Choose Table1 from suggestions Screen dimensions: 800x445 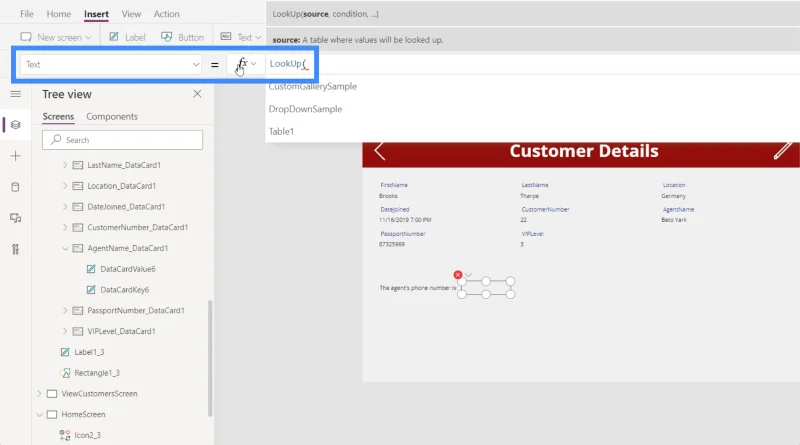(x=281, y=131)
